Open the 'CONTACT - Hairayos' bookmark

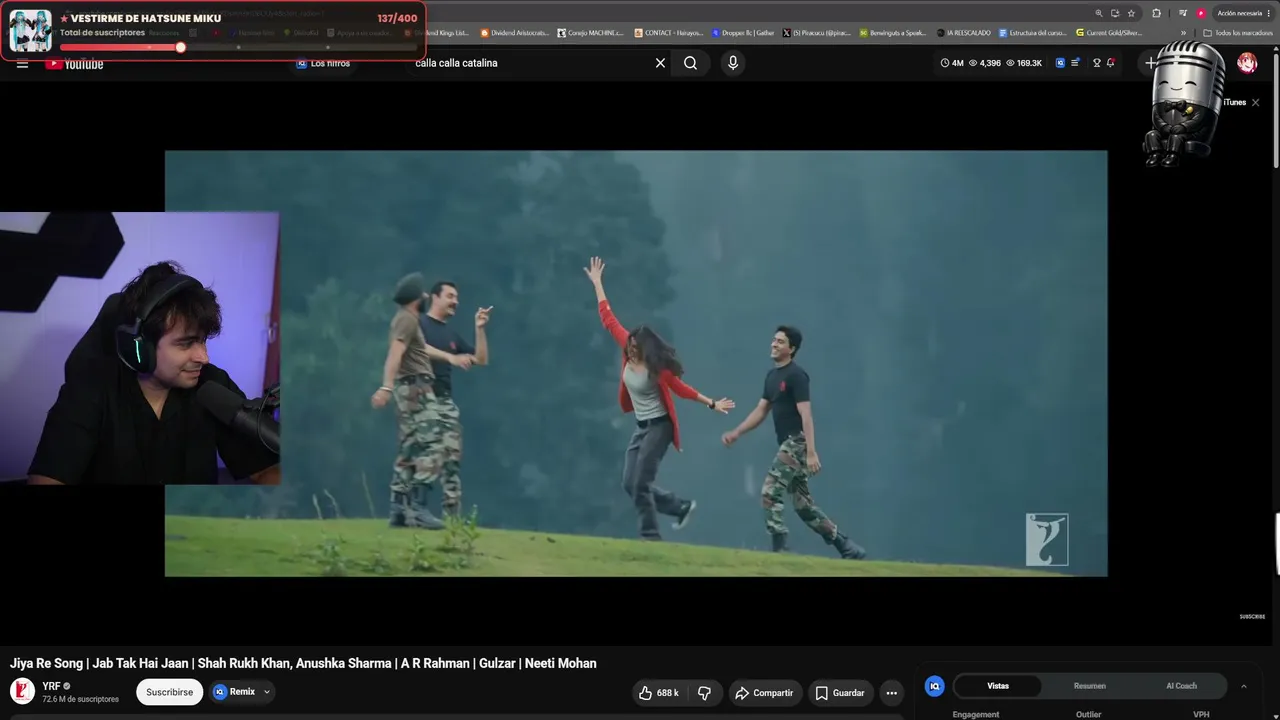tap(669, 33)
